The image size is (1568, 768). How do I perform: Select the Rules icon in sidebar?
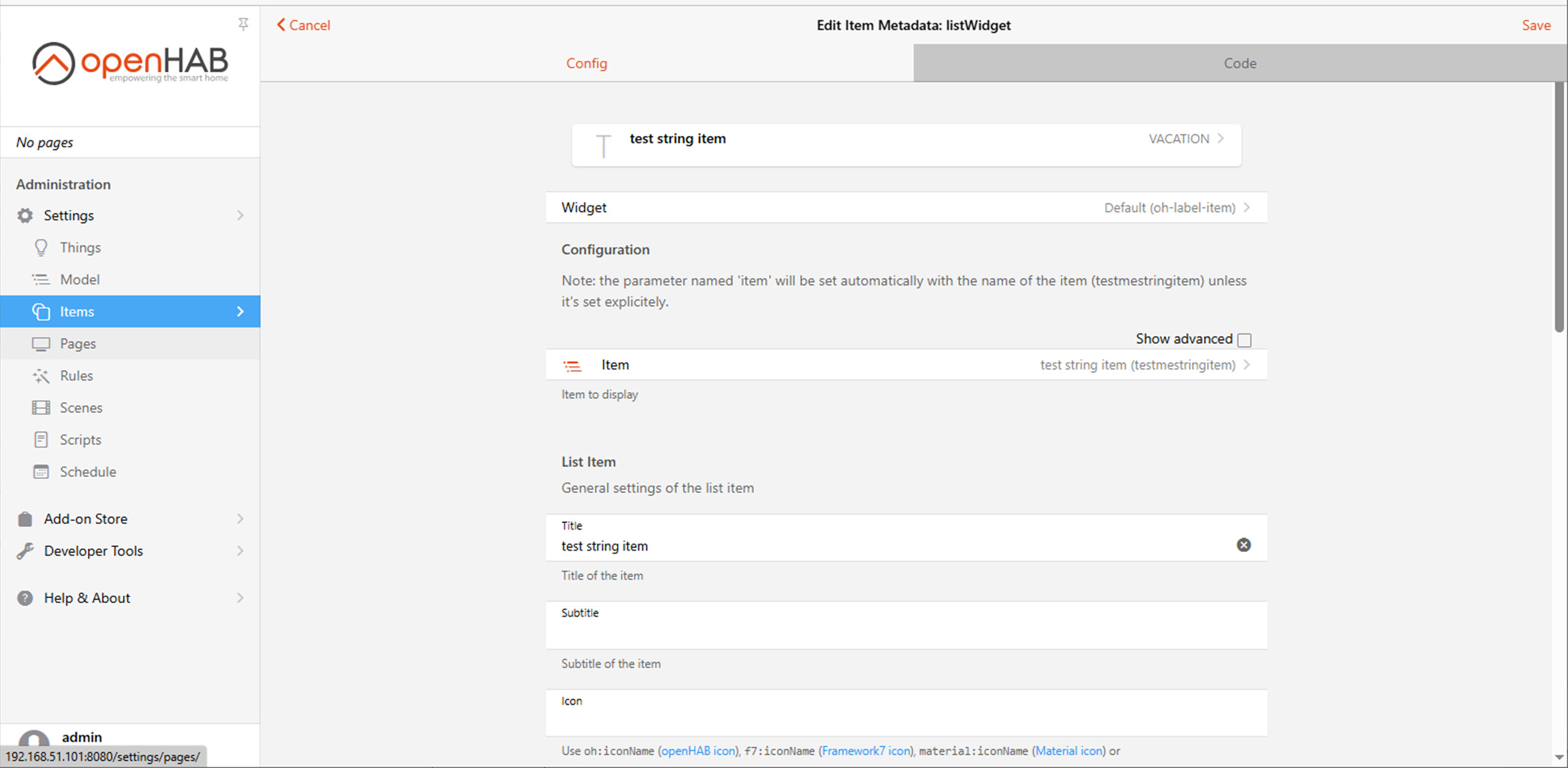(41, 376)
